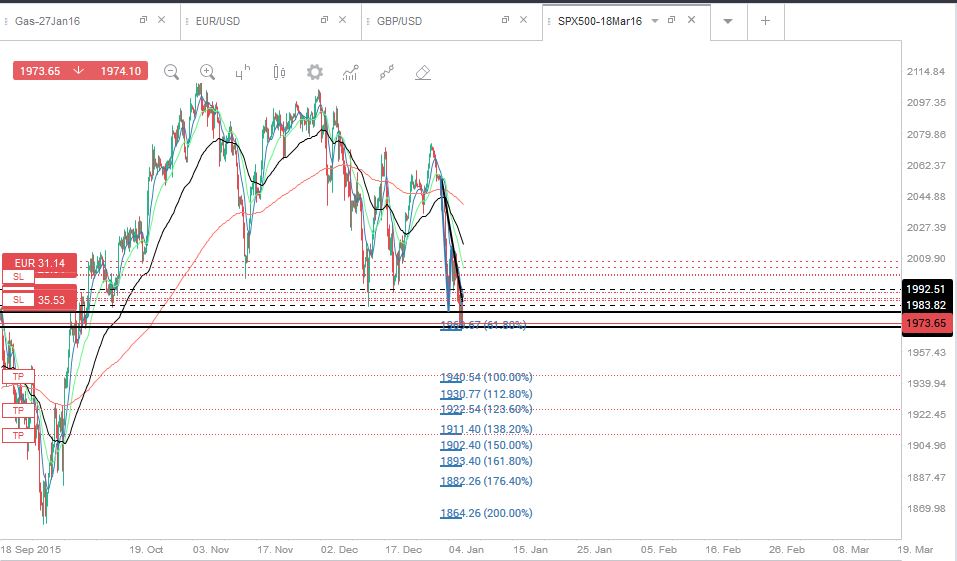Open the 4h timeframe selector
This screenshot has height=561, width=957.
[x=243, y=73]
